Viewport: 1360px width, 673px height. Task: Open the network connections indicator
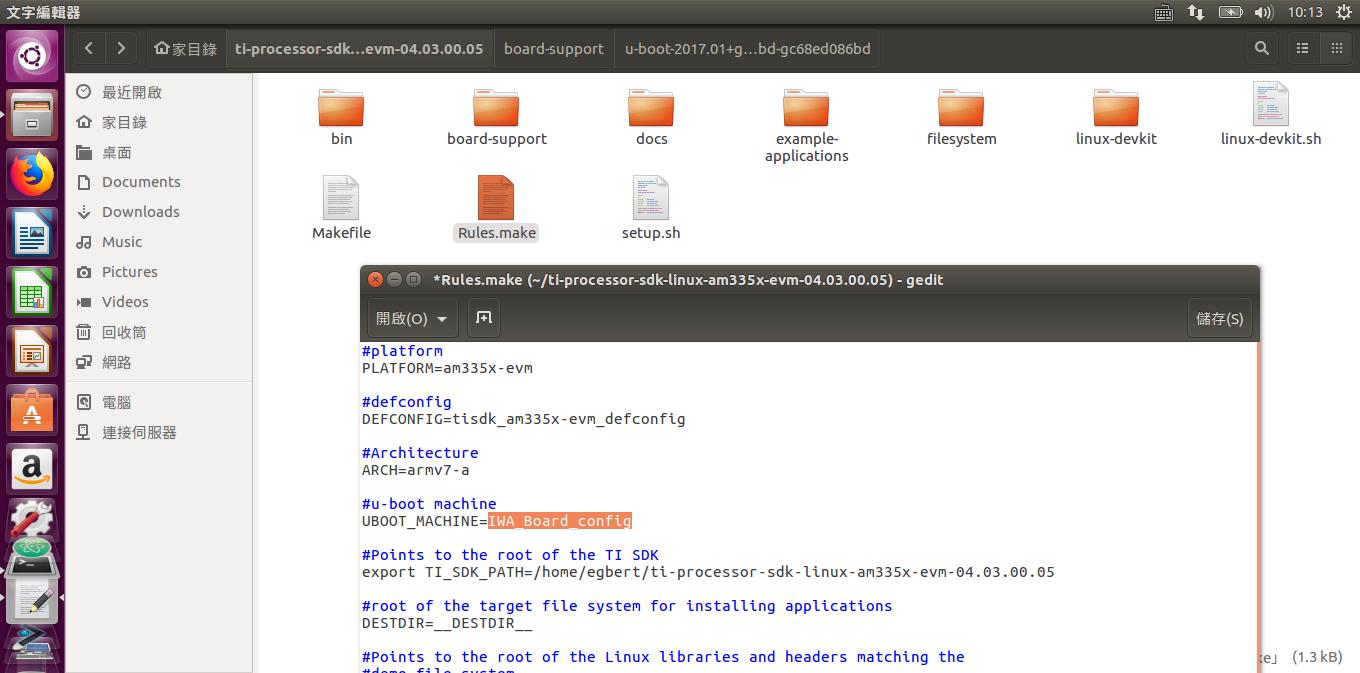(x=1196, y=12)
